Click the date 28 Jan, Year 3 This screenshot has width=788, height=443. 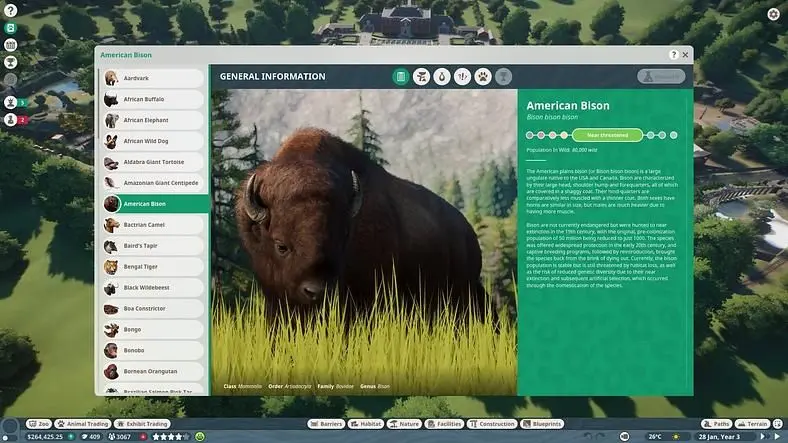pos(719,437)
